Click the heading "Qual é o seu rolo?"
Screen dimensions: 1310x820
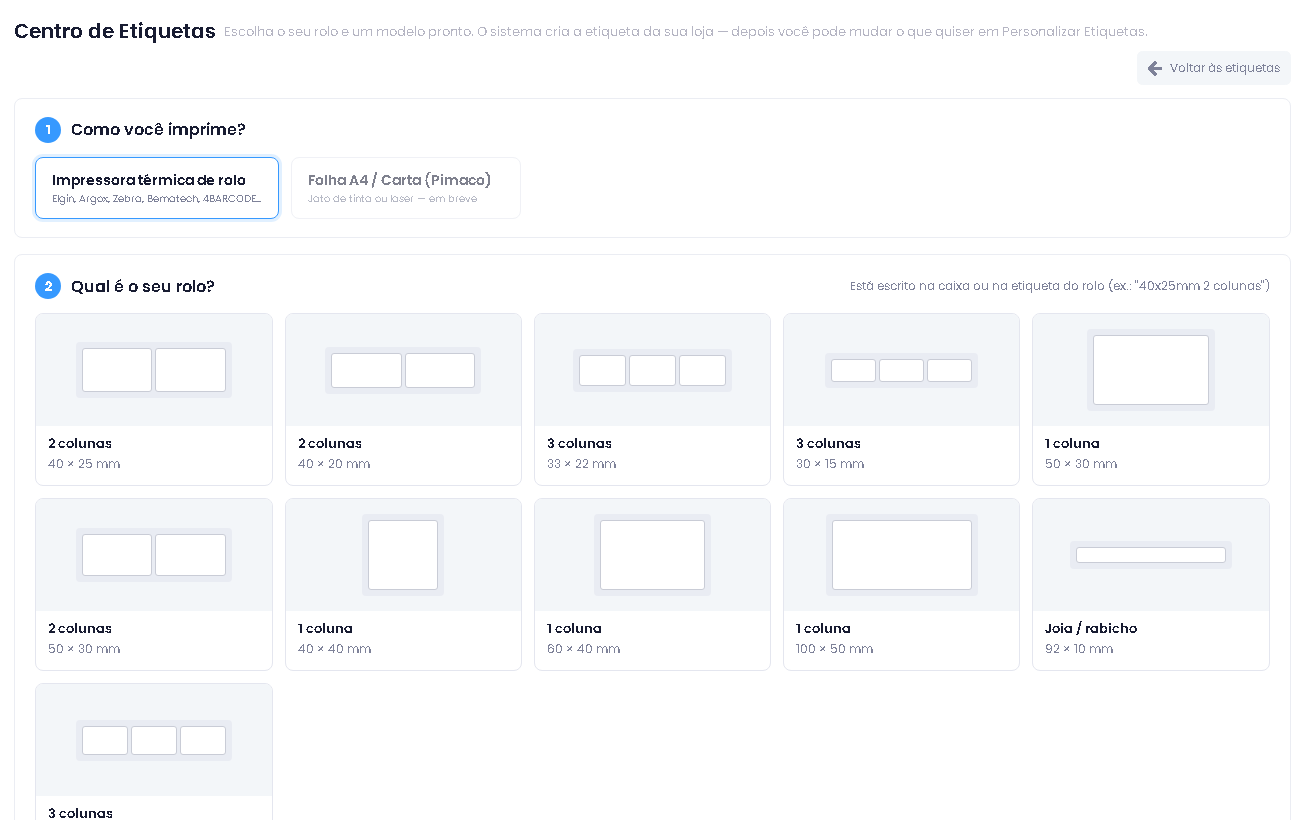(143, 287)
